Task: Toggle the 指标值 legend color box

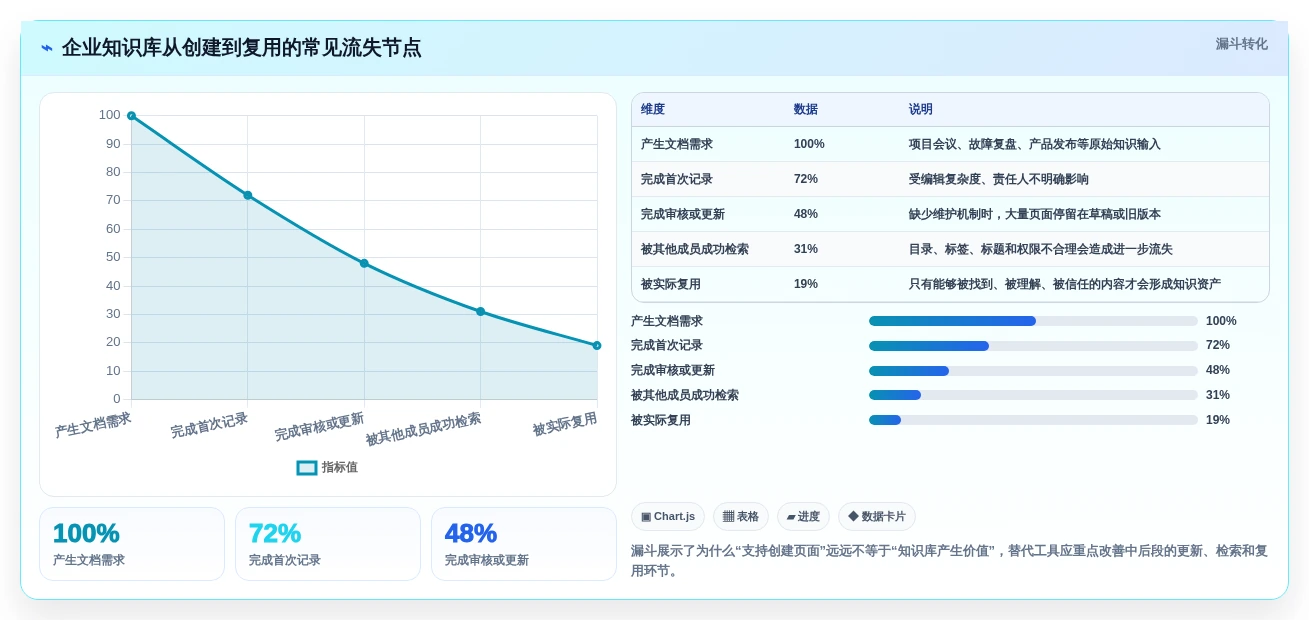Action: tap(307, 467)
